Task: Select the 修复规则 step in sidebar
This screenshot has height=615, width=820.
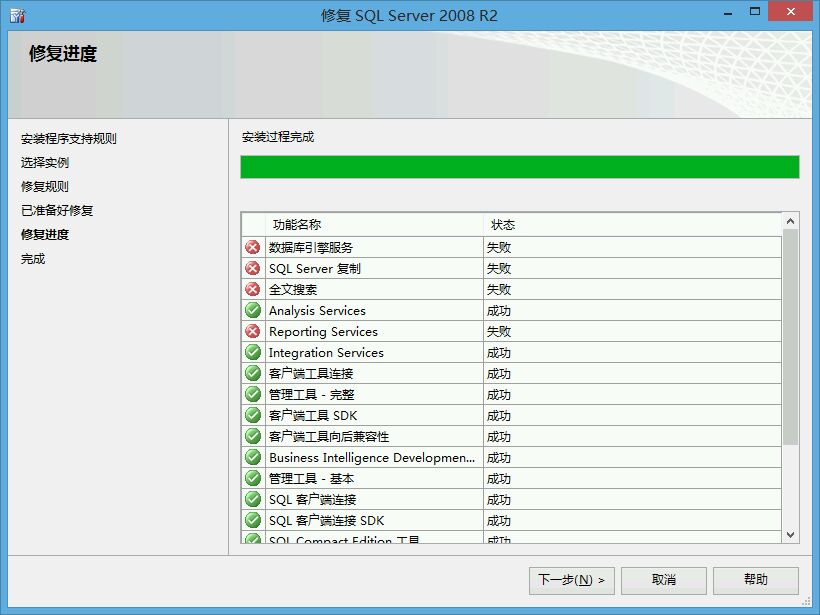Action: pos(45,187)
